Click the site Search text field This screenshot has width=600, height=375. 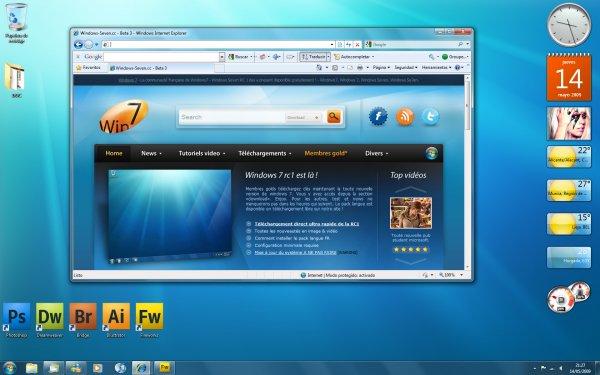point(232,117)
